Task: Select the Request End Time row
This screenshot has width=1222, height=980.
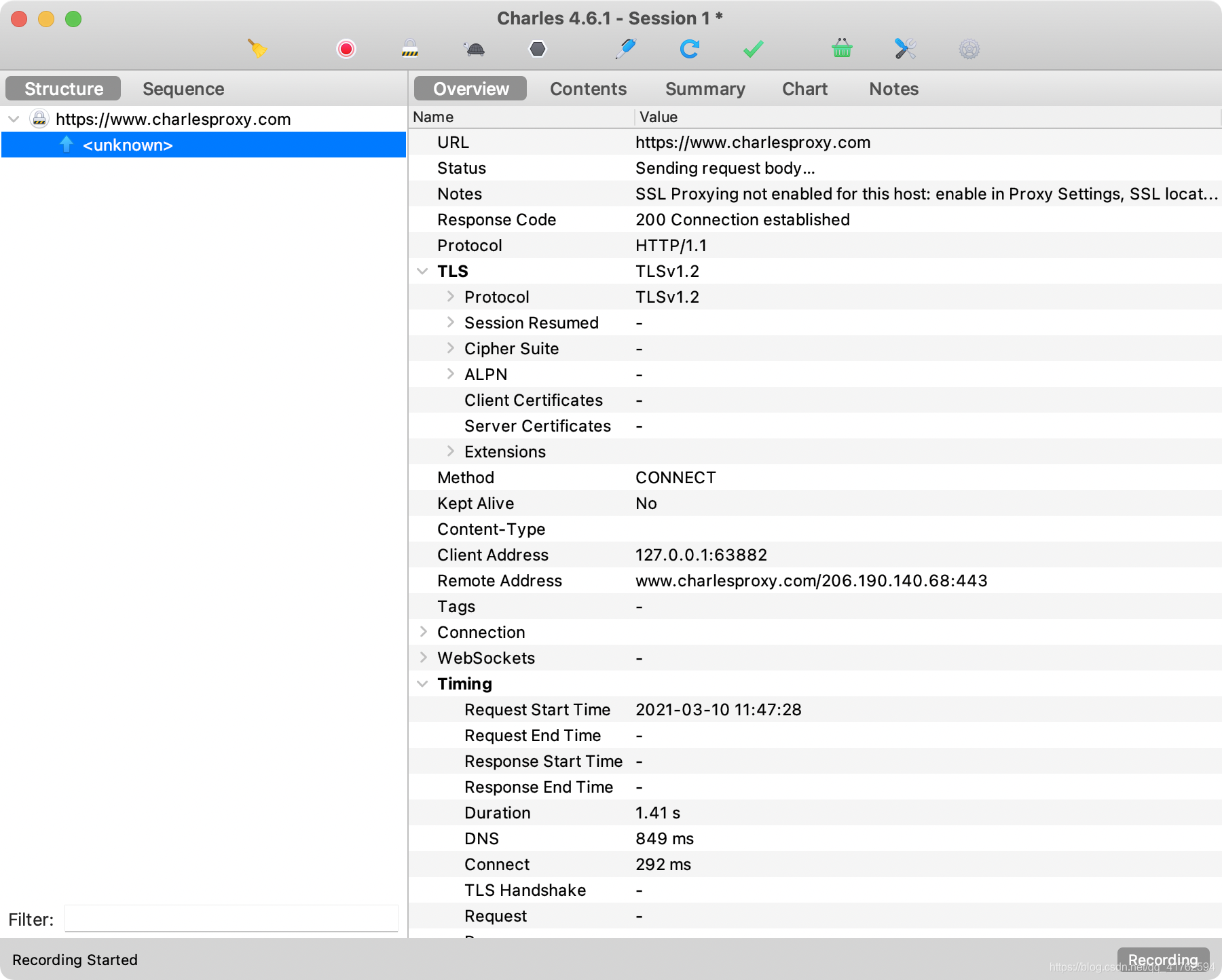Action: click(x=815, y=736)
